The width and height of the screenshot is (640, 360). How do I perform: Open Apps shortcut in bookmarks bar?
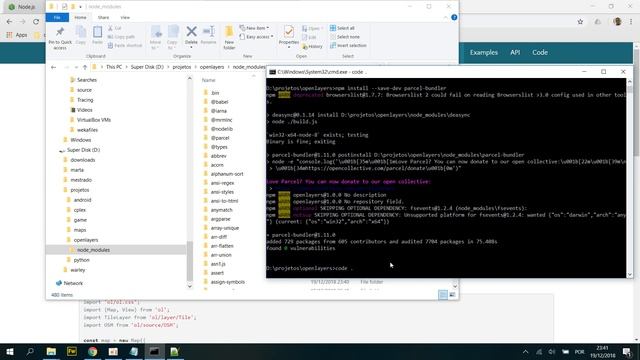coord(17,35)
